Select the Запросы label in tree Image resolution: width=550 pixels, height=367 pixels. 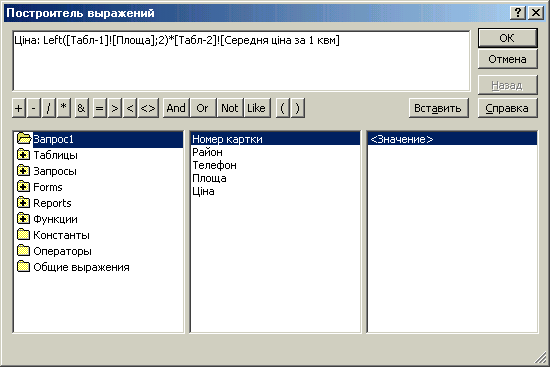point(55,171)
